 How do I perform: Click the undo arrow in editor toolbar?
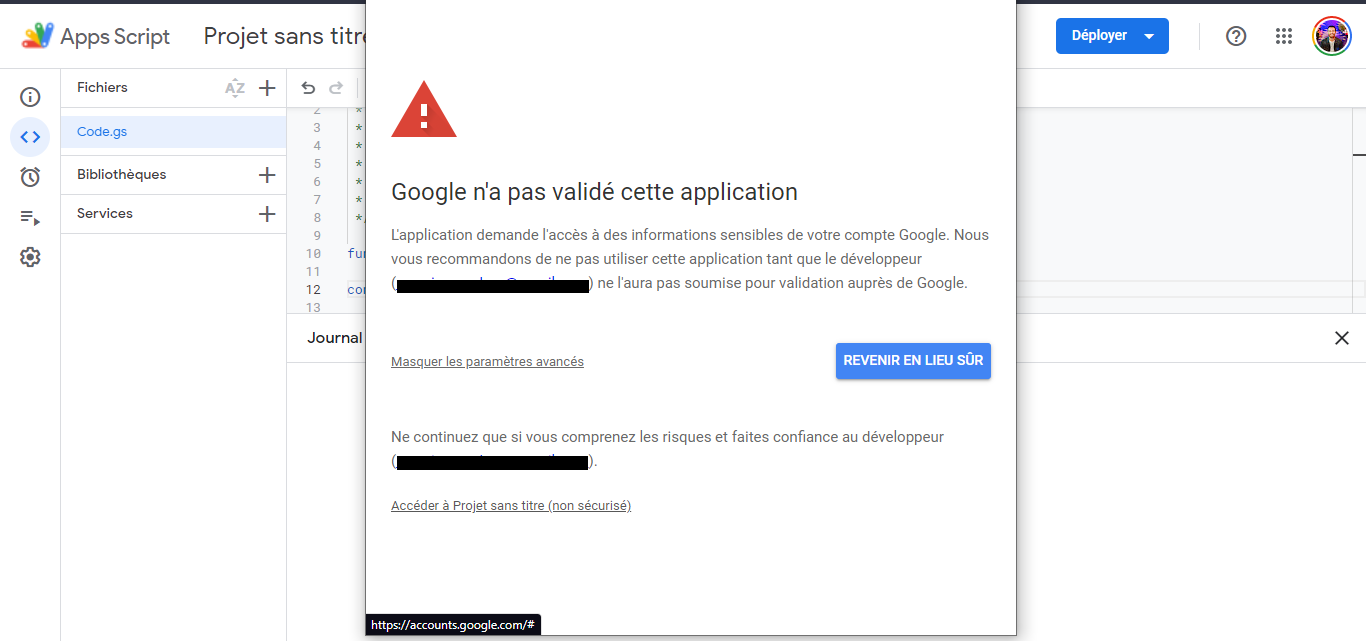pyautogui.click(x=308, y=88)
